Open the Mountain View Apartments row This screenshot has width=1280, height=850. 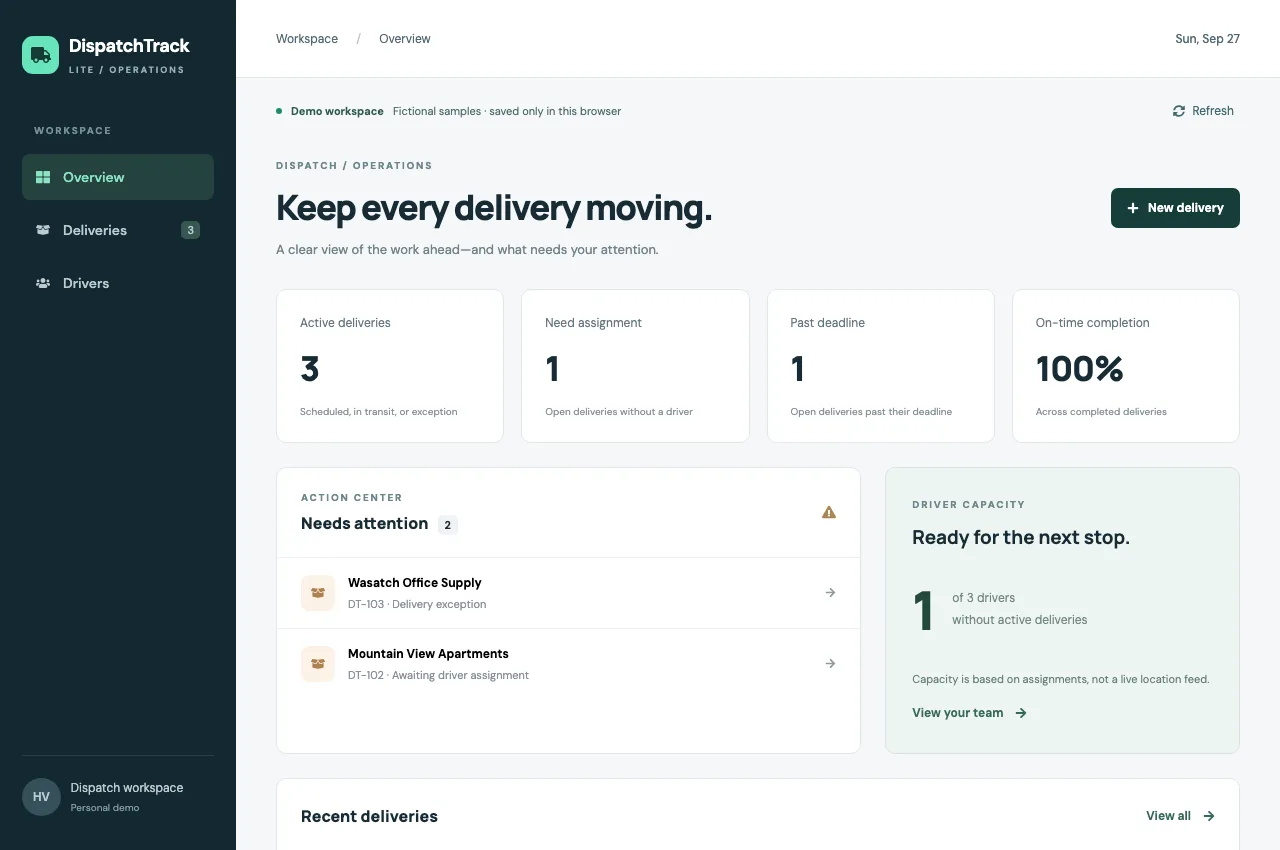568,664
